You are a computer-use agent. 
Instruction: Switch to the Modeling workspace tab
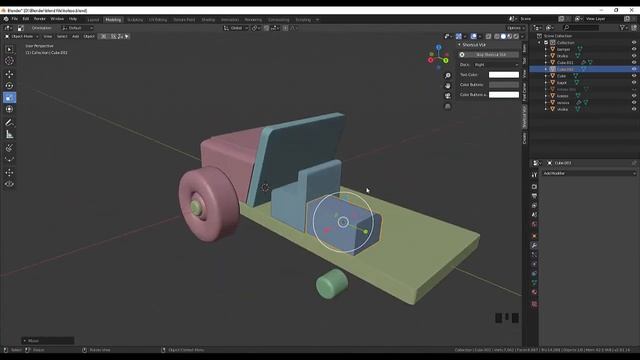(x=113, y=20)
